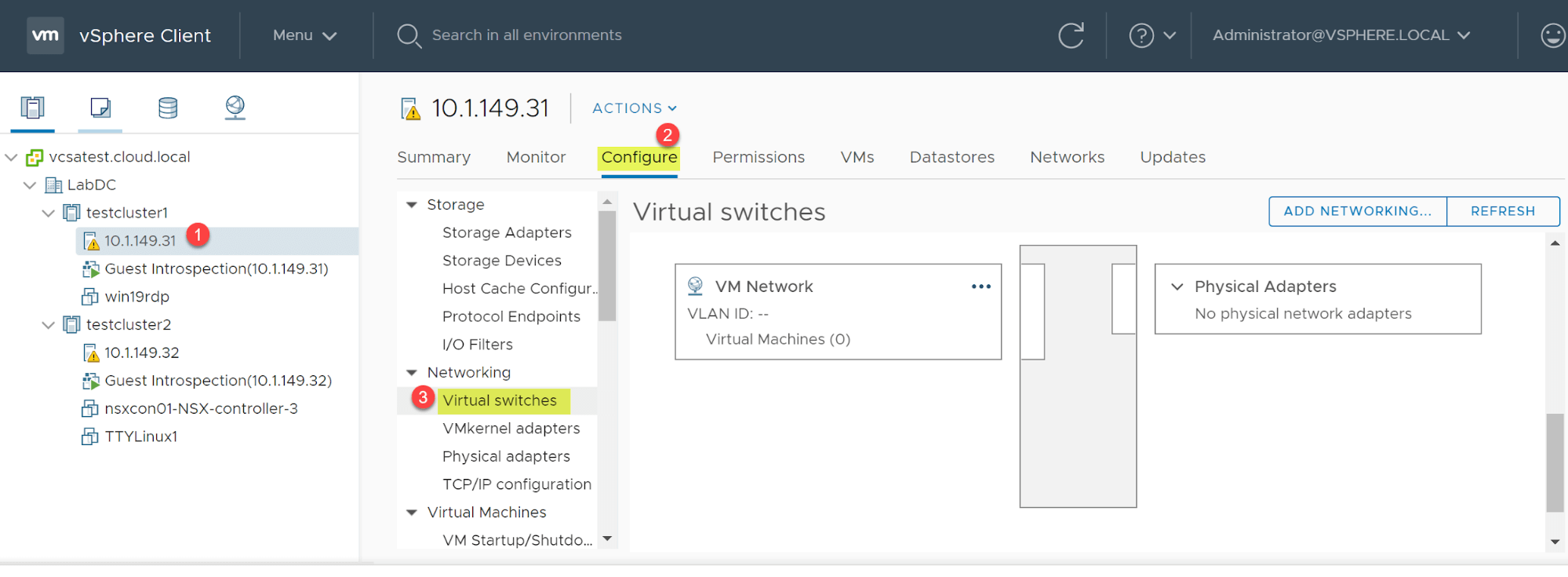Click the VM Network port group icon
This screenshot has width=1568, height=577.
pyautogui.click(x=695, y=287)
